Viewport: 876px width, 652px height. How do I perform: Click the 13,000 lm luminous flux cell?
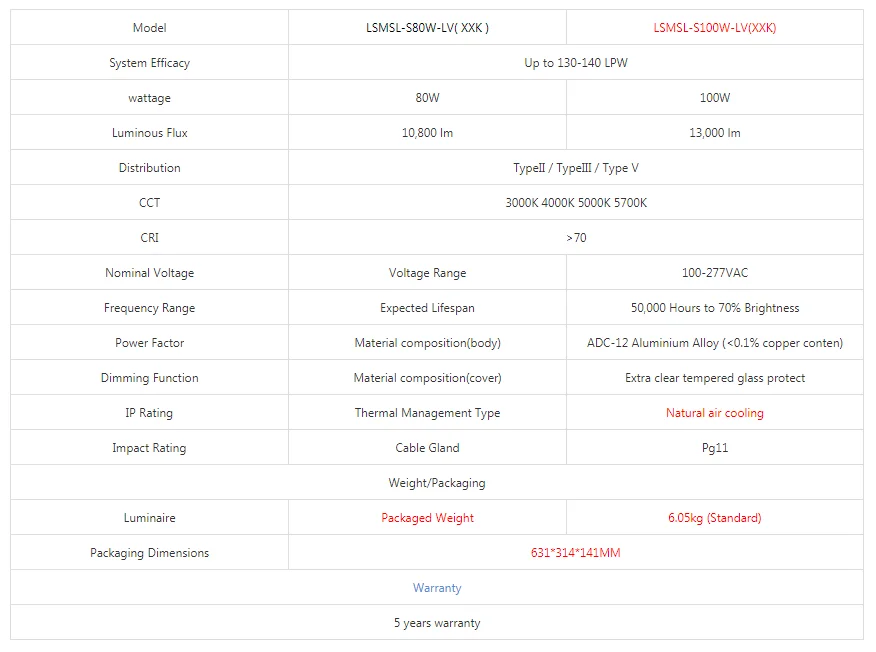[714, 133]
